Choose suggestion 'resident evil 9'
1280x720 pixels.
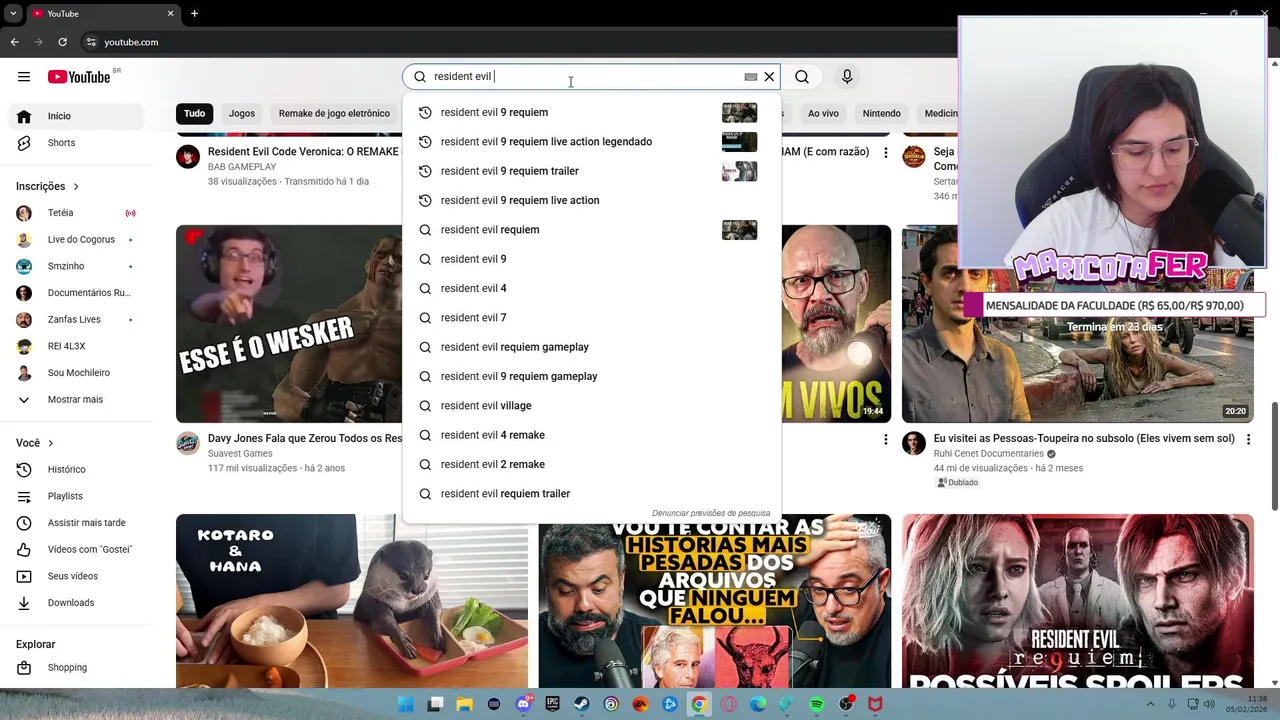pos(591,259)
